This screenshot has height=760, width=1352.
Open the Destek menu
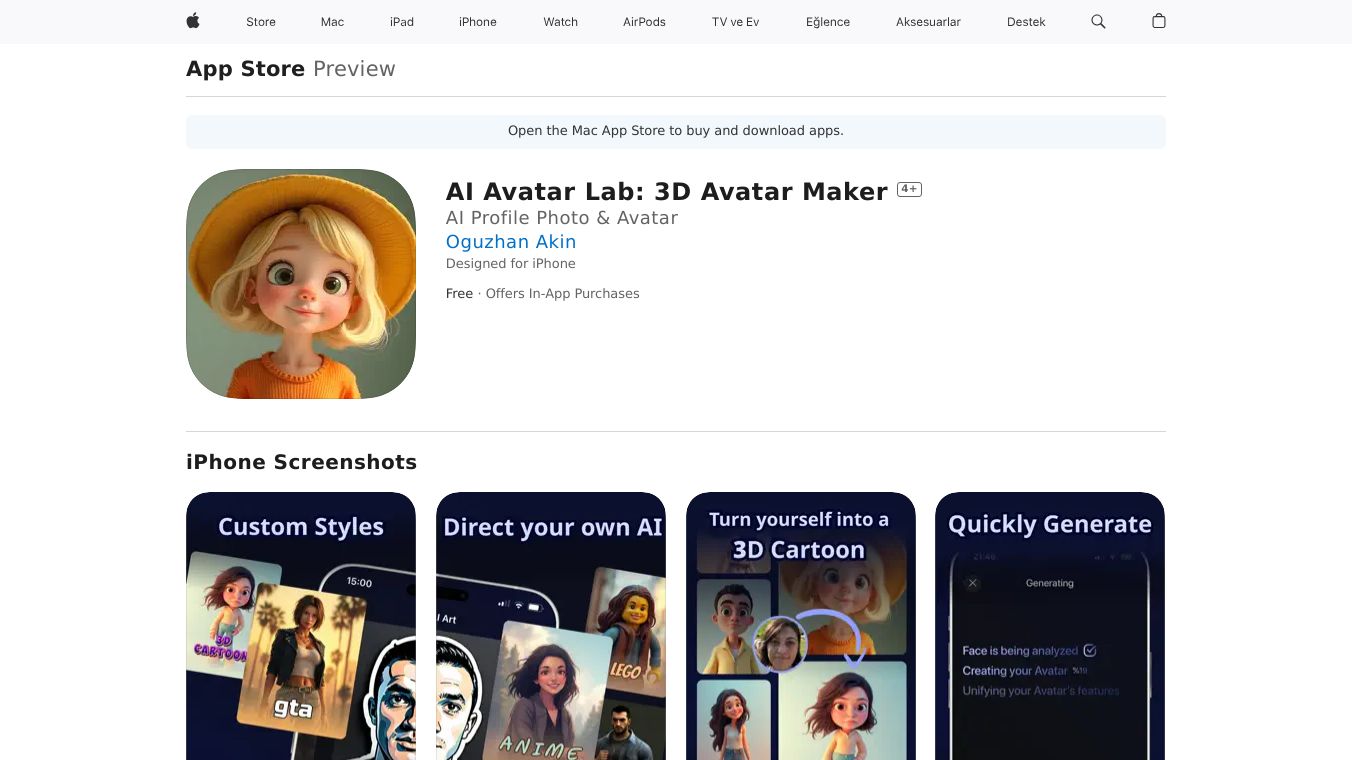(1026, 22)
